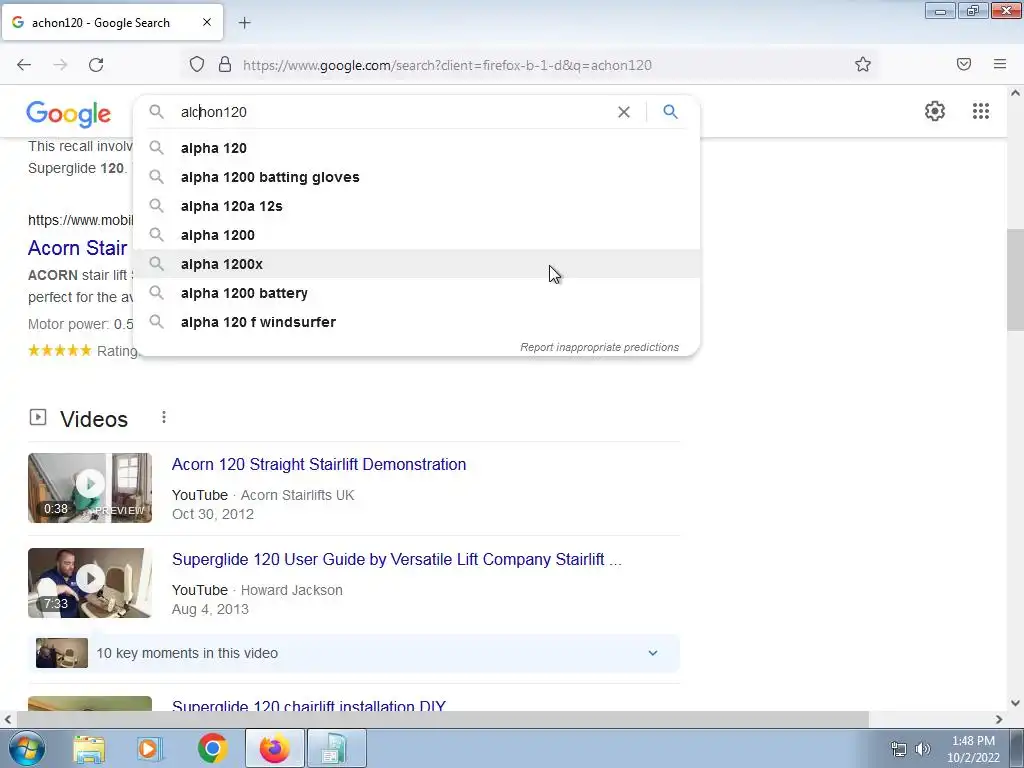Open more options for Videos section
This screenshot has height=768, width=1024.
coord(164,417)
